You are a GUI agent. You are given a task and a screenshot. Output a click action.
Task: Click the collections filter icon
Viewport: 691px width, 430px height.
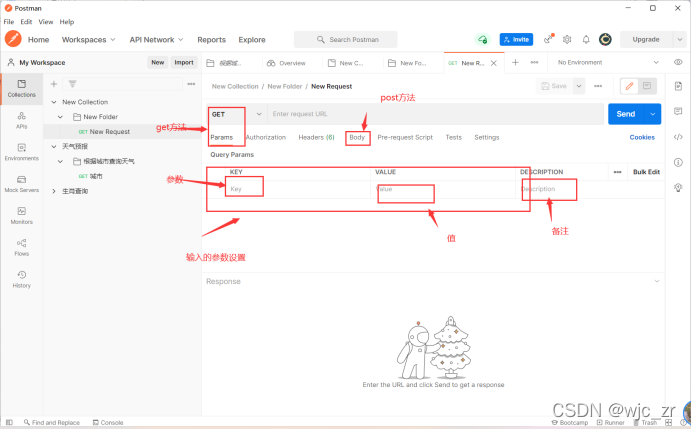(73, 84)
